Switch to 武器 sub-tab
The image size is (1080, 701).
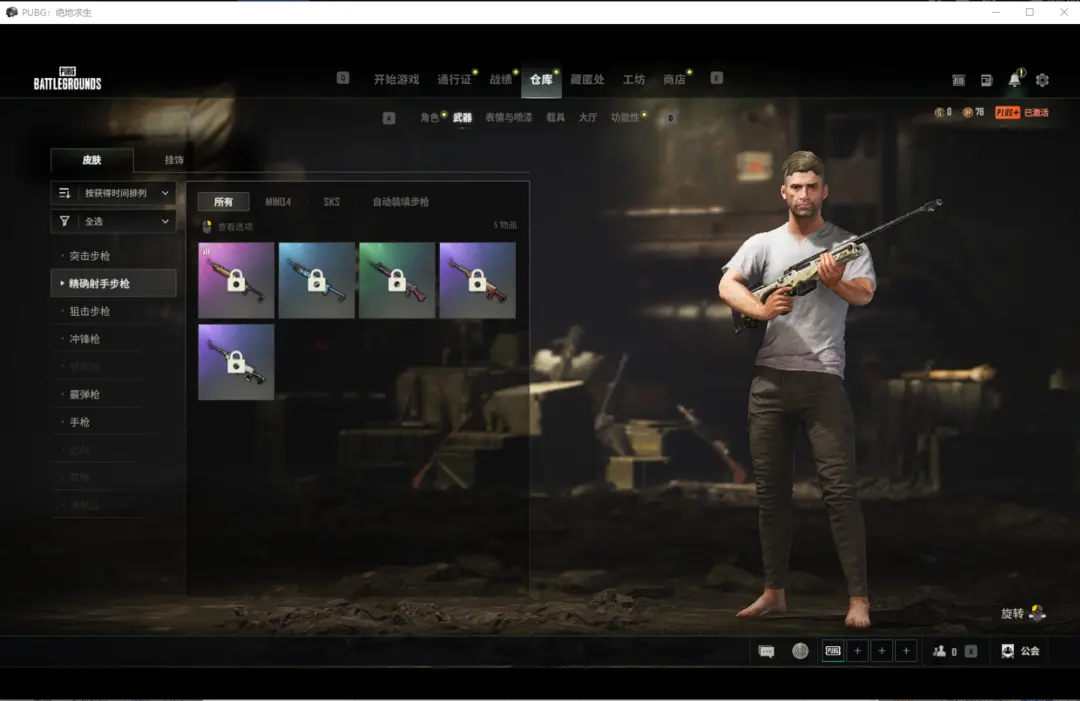(x=462, y=118)
